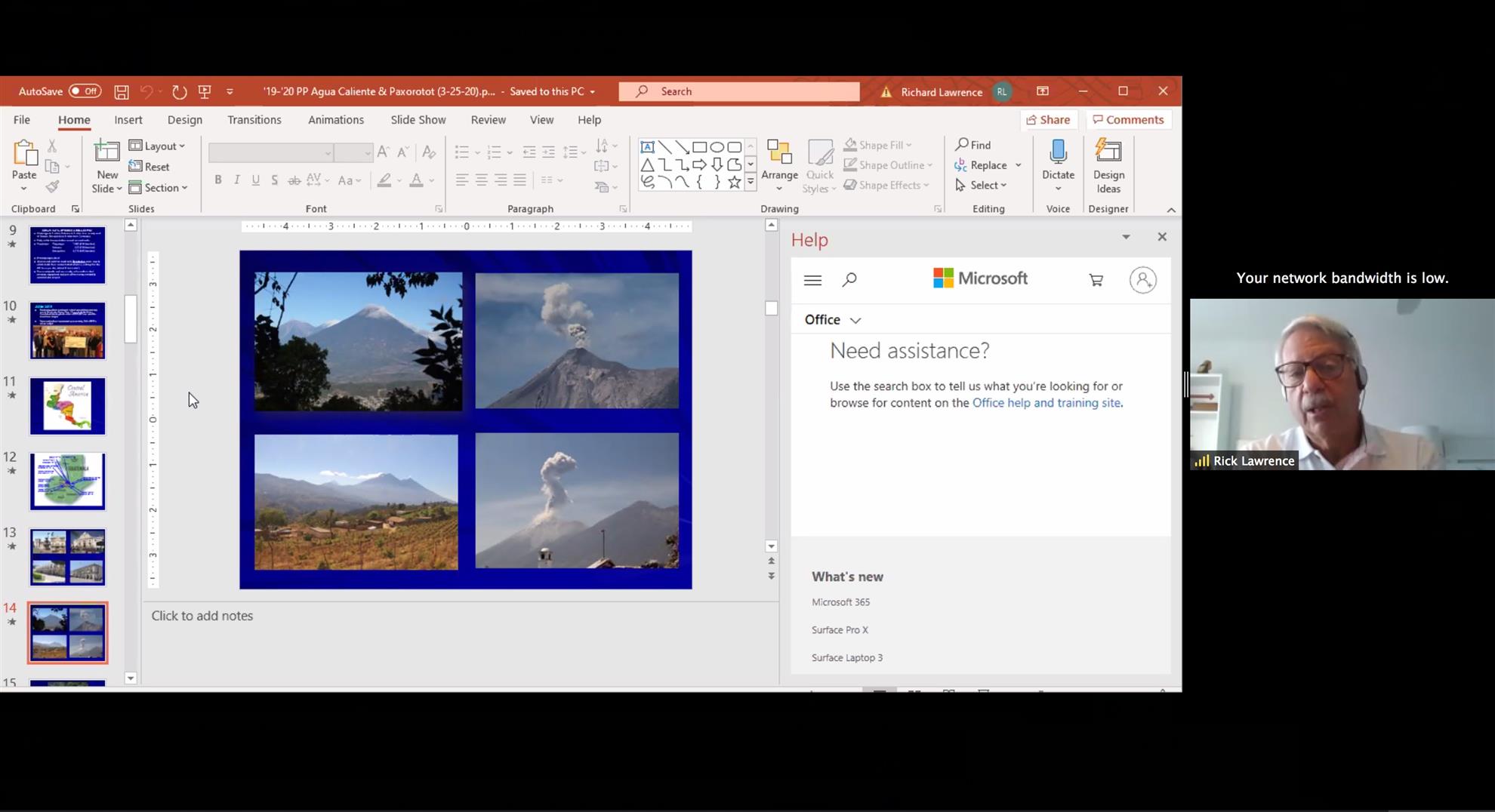Click the Paste clipboard icon

[x=24, y=155]
